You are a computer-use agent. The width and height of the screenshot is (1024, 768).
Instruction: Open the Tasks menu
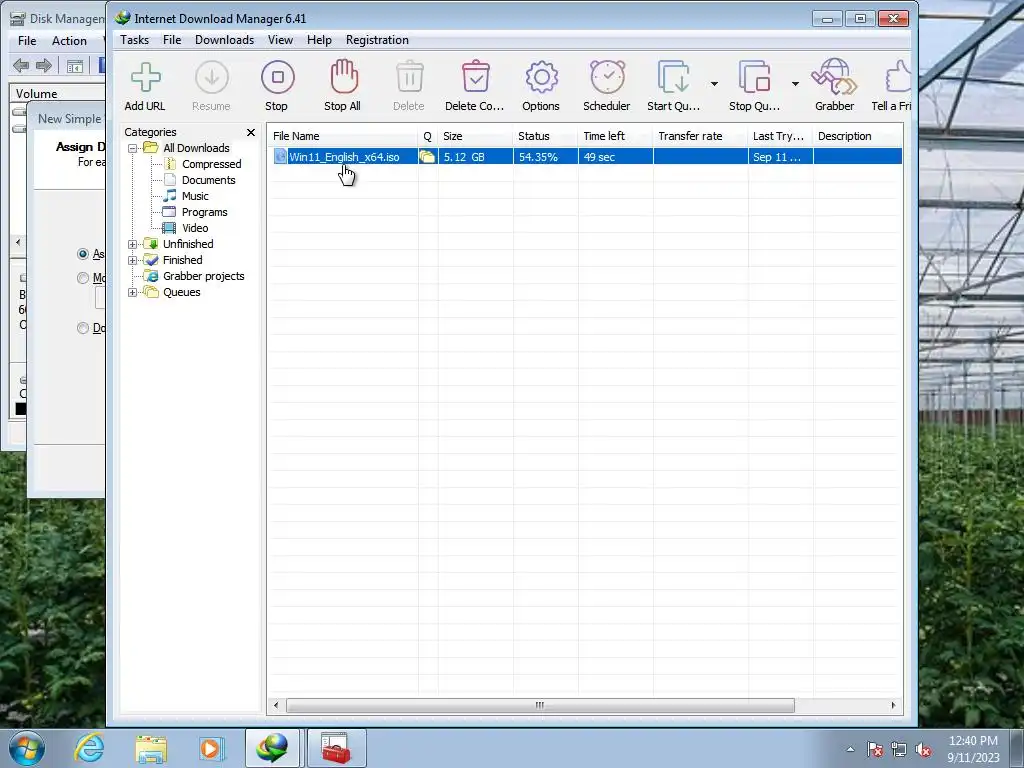[x=135, y=40]
